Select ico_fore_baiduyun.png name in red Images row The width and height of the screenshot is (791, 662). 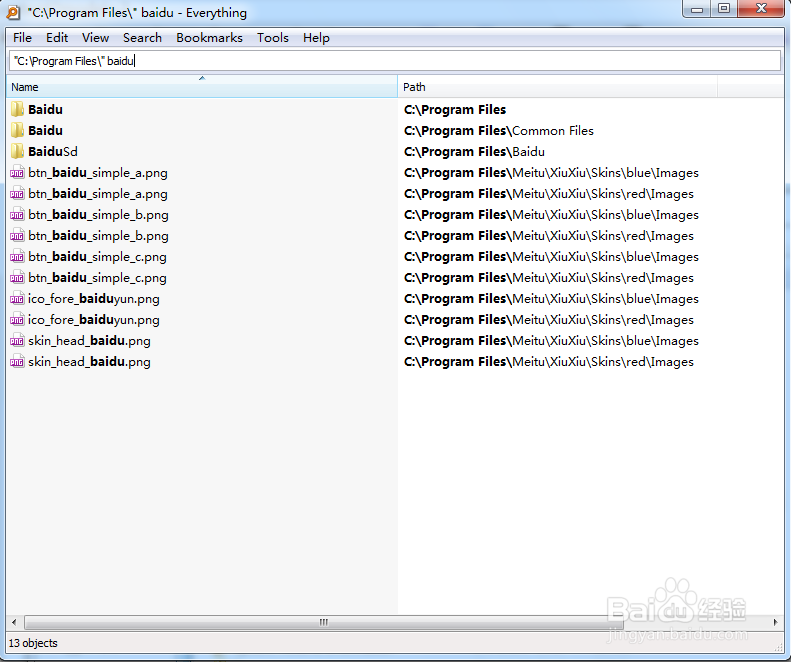(x=94, y=320)
